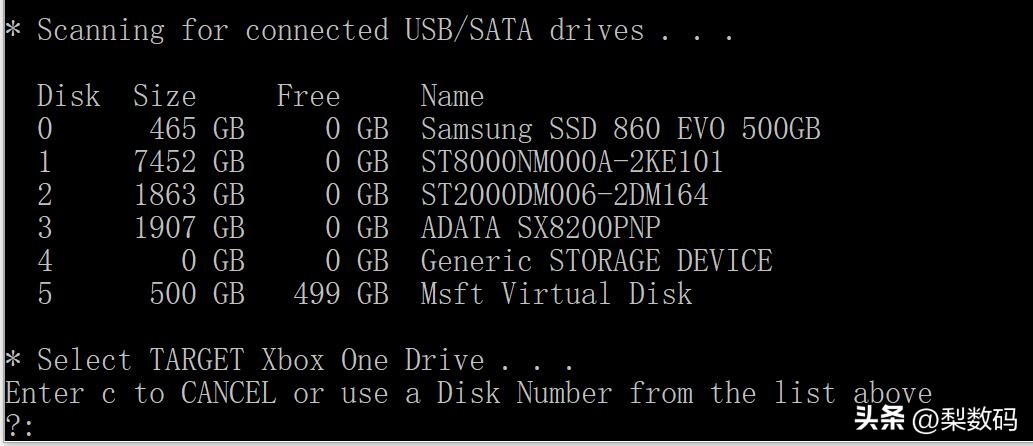
Task: Click the "Size" column header
Action: click(164, 96)
